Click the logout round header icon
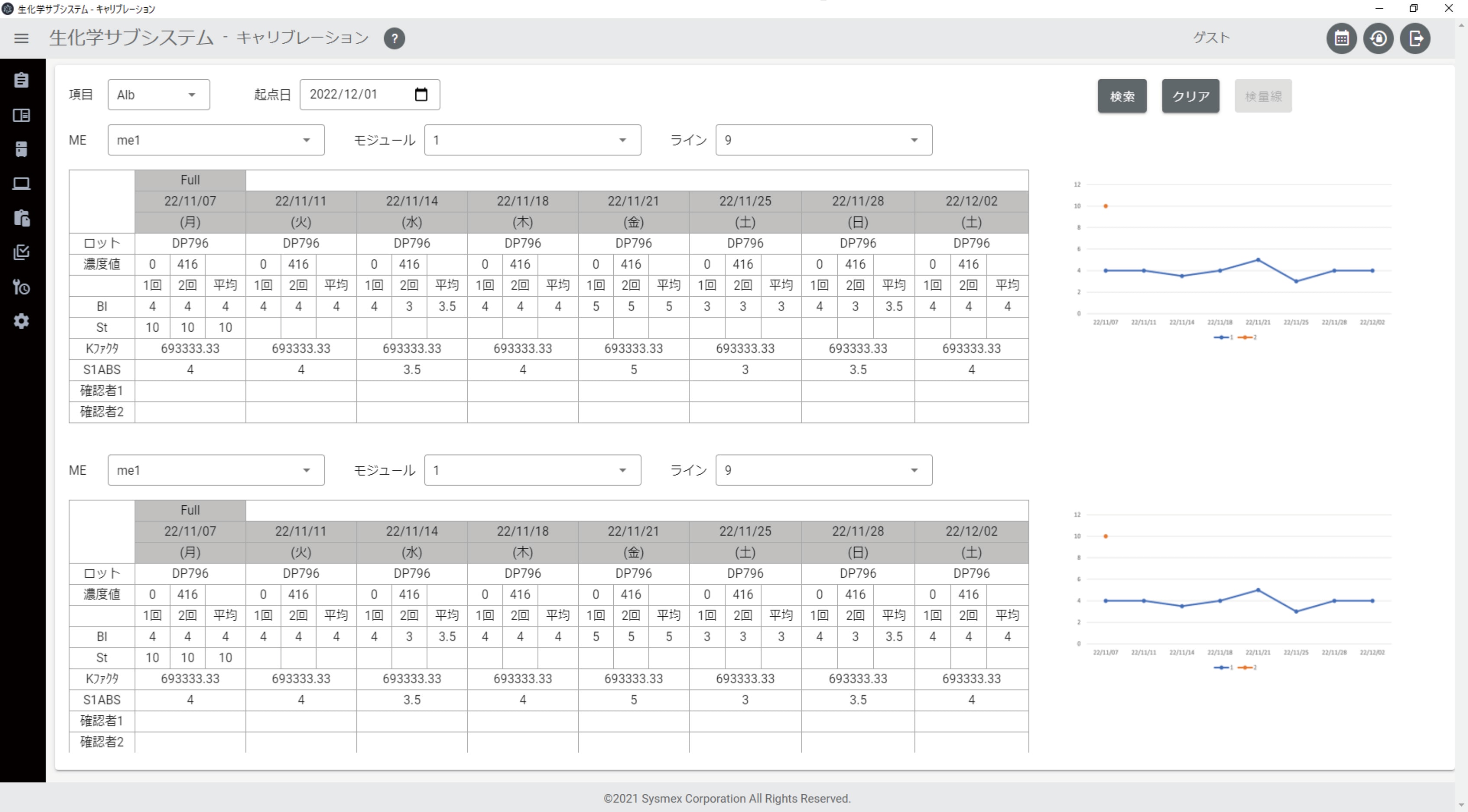Image resolution: width=1468 pixels, height=812 pixels. coord(1415,38)
